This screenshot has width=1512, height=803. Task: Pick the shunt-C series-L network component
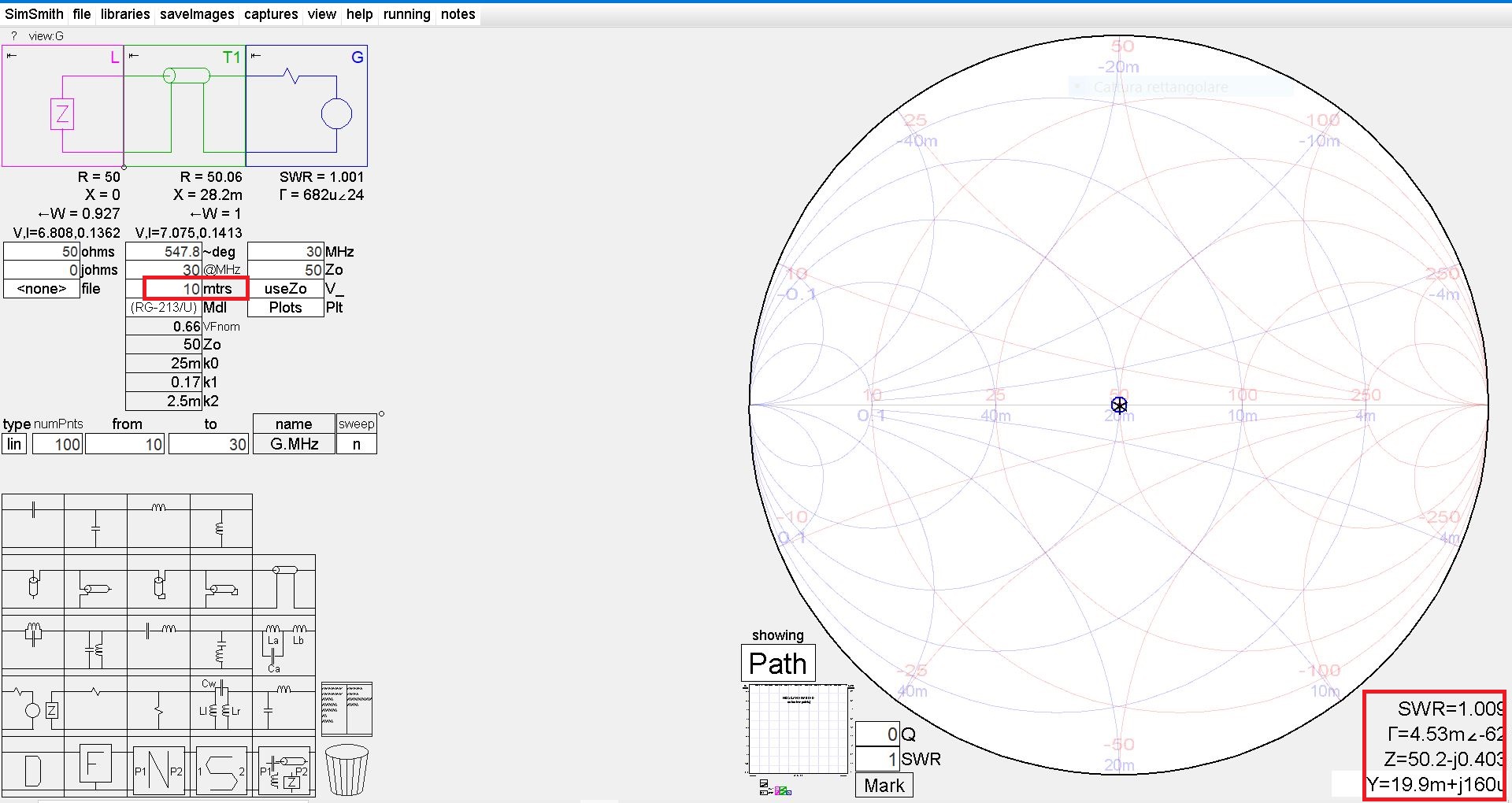pos(283,705)
